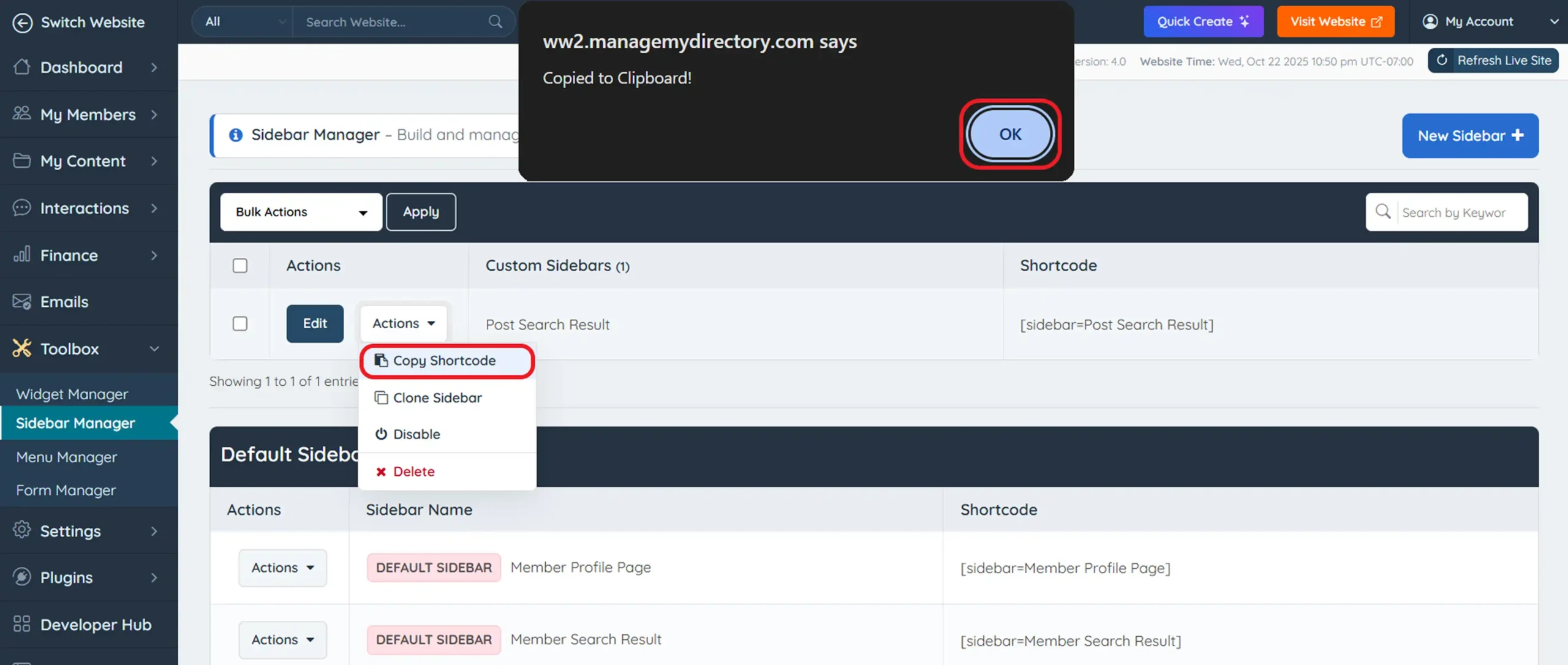The image size is (1568, 665).
Task: Click the Toolbox wrench icon
Action: point(22,348)
